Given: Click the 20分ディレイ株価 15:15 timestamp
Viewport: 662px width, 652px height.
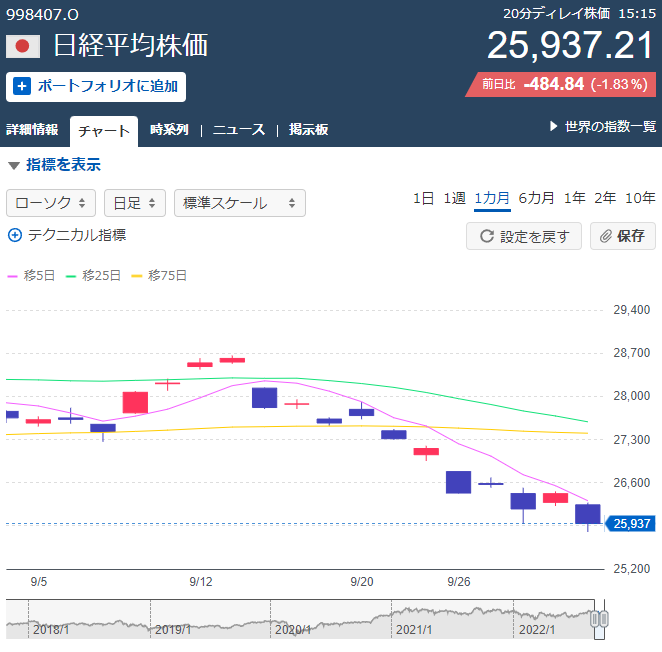Looking at the screenshot, I should [x=579, y=14].
